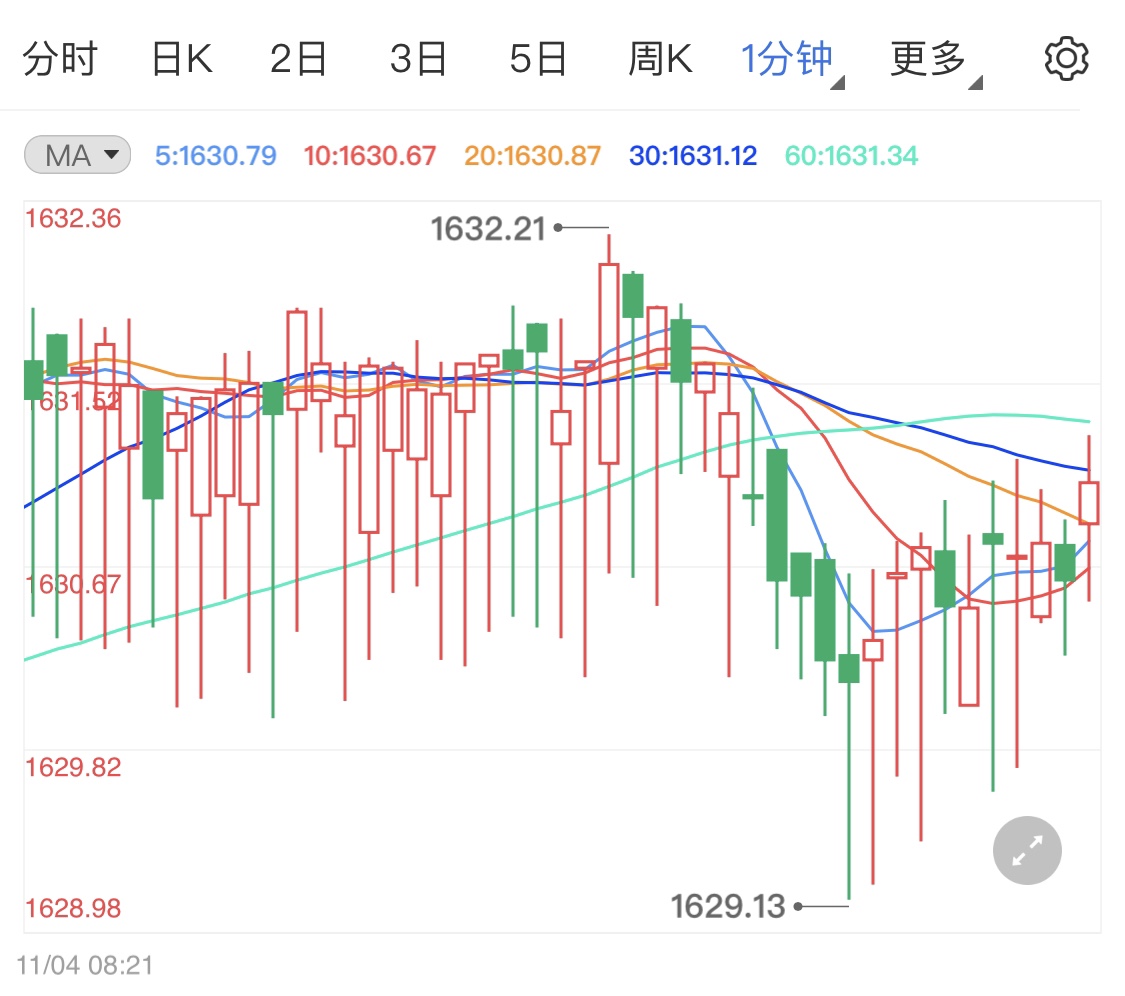The width and height of the screenshot is (1125, 996).
Task: Switch to 分时 tab
Action: coord(60,59)
